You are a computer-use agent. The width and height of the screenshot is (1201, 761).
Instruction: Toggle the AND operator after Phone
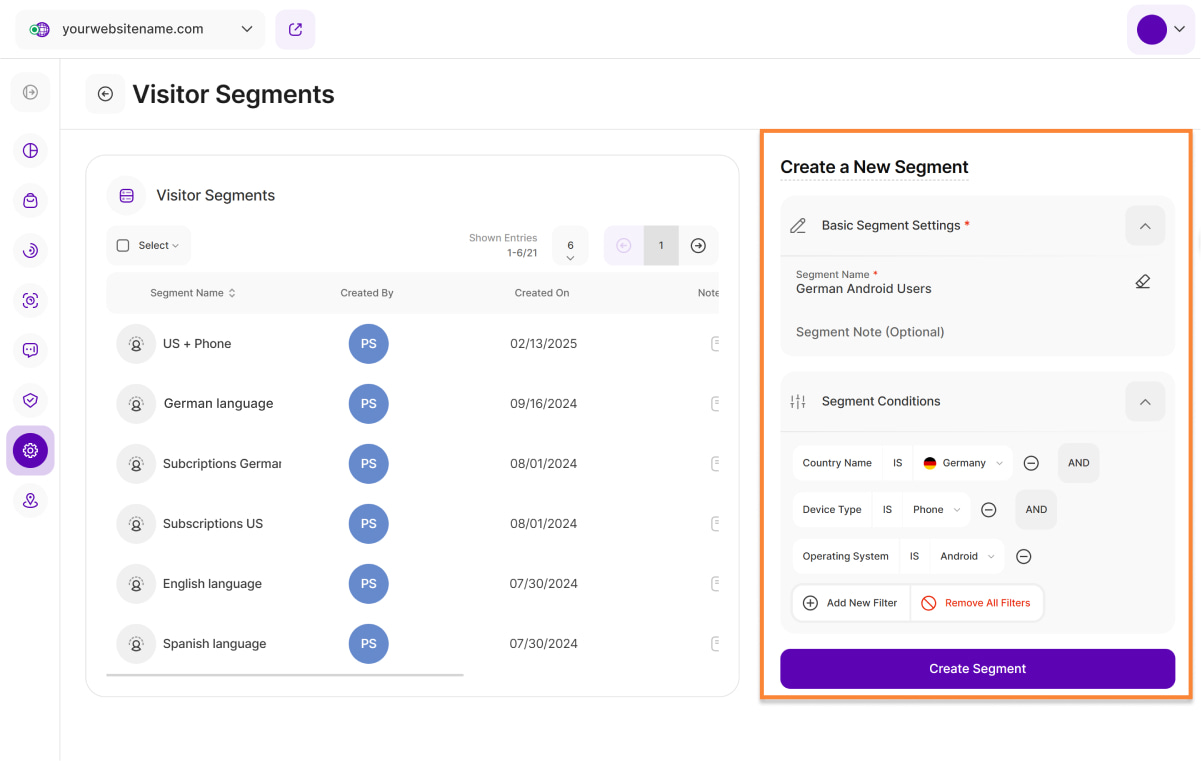coord(1036,510)
